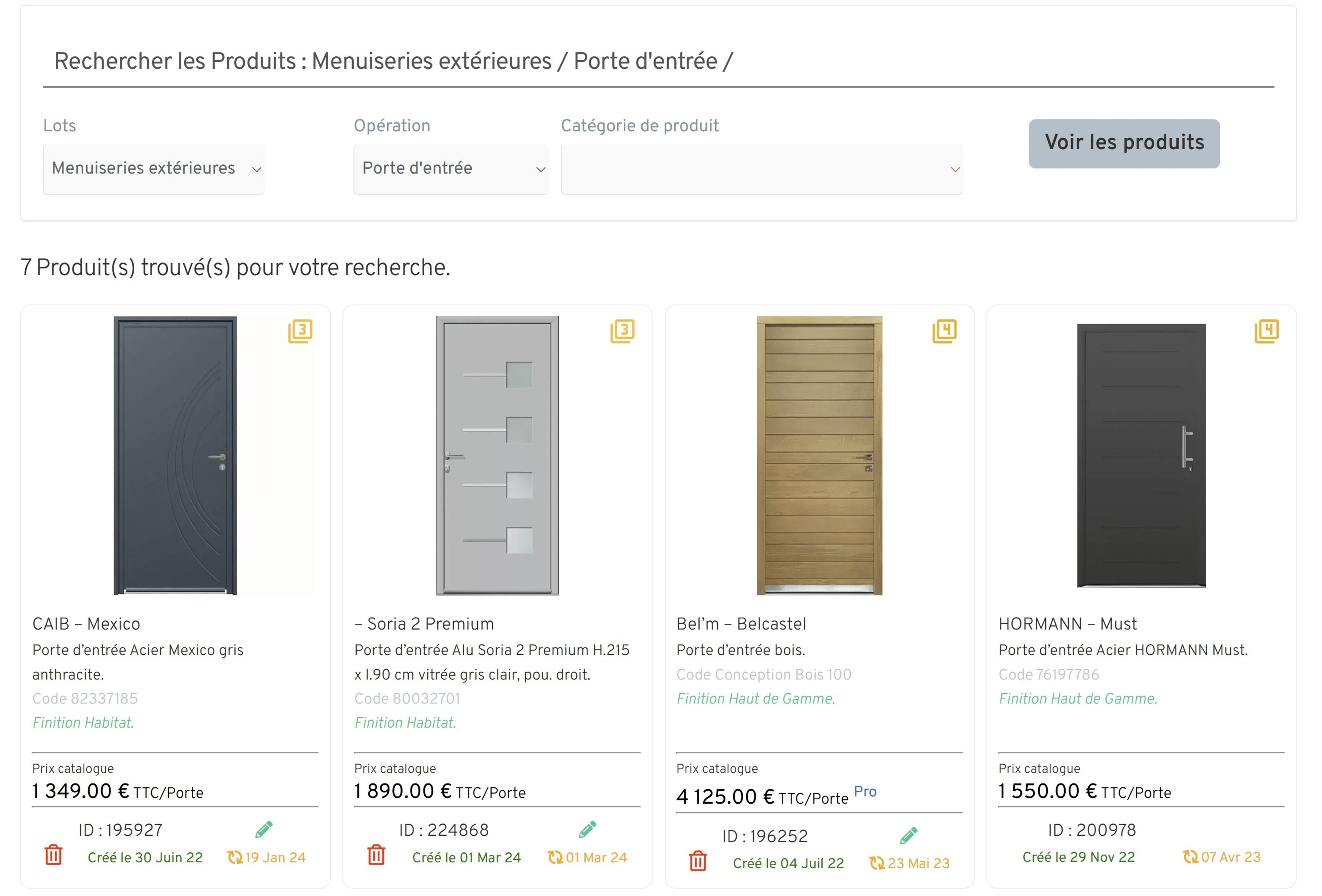Open the Catégorie de produit dropdown
The height and width of the screenshot is (896, 1322).
762,169
